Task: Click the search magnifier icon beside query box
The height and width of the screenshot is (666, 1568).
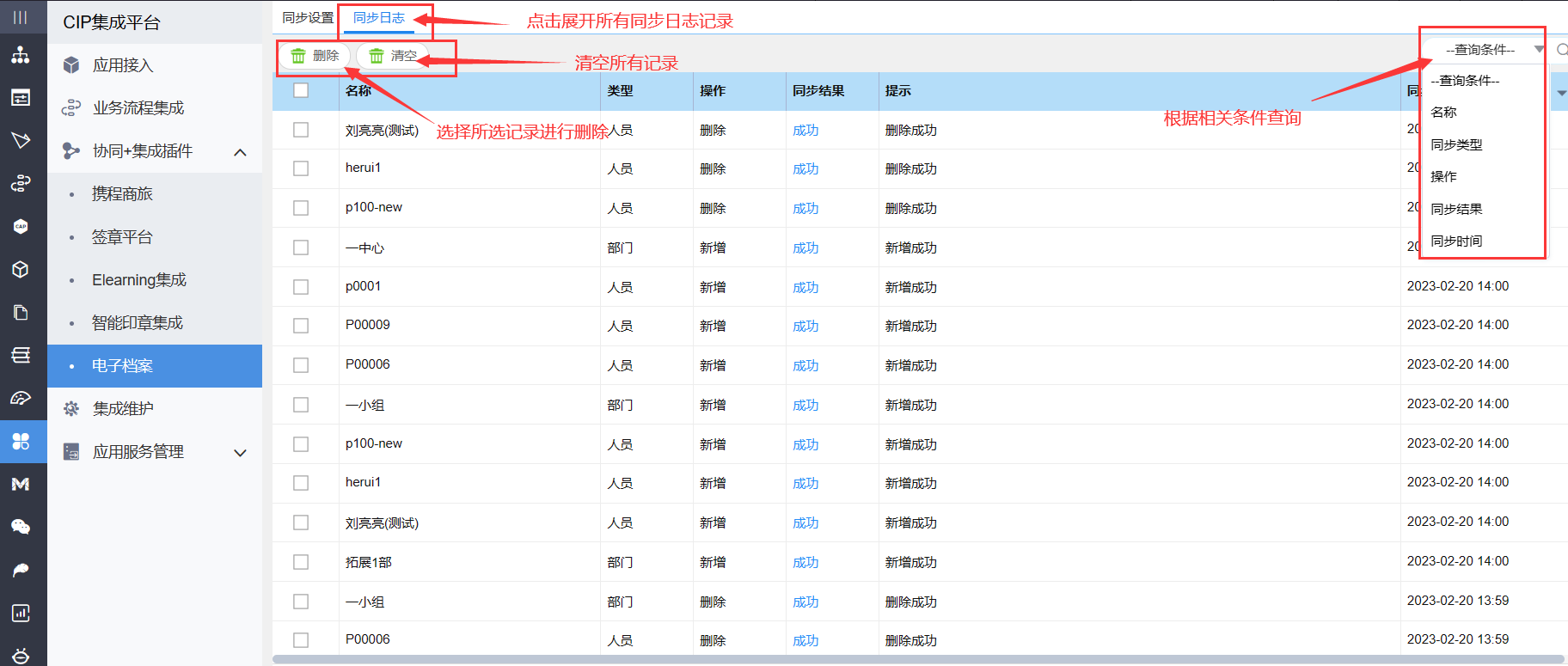Action: [x=1561, y=50]
